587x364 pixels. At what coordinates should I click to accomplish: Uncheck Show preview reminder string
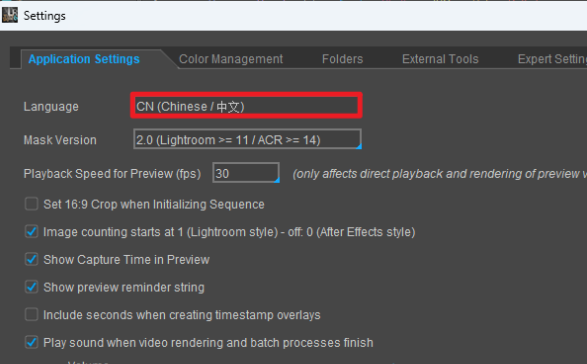(x=31, y=287)
